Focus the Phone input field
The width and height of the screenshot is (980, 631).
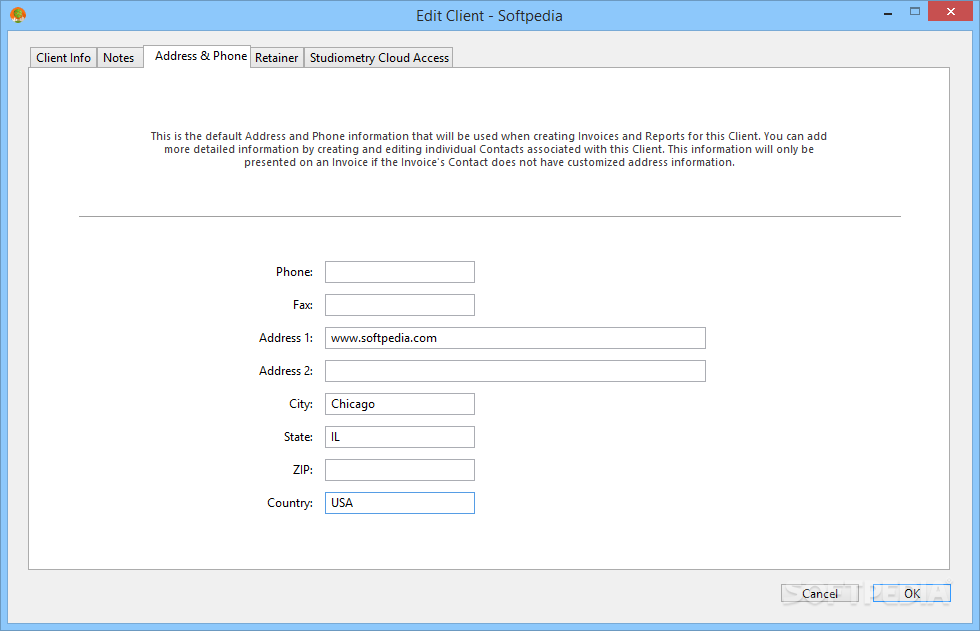tap(399, 272)
